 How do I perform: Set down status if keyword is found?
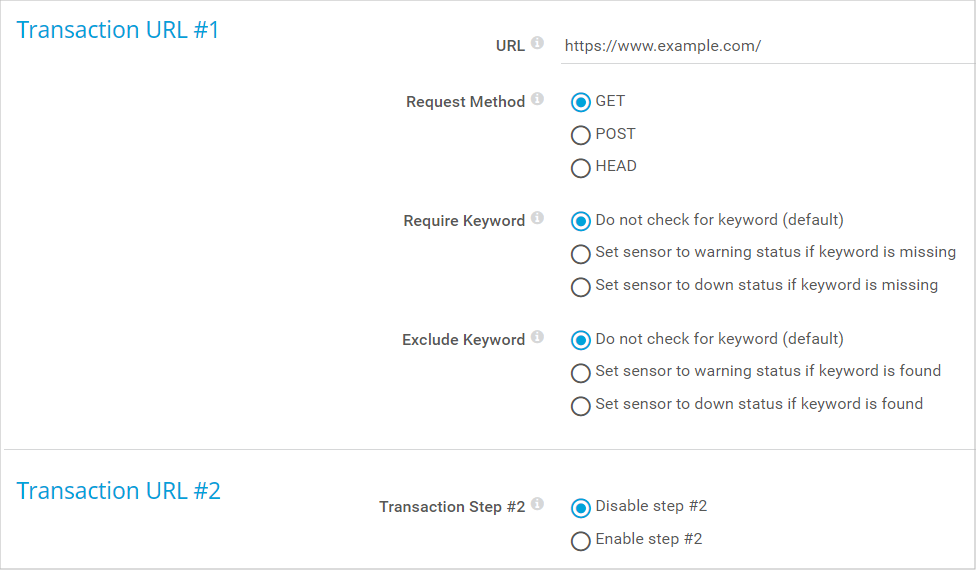point(580,406)
